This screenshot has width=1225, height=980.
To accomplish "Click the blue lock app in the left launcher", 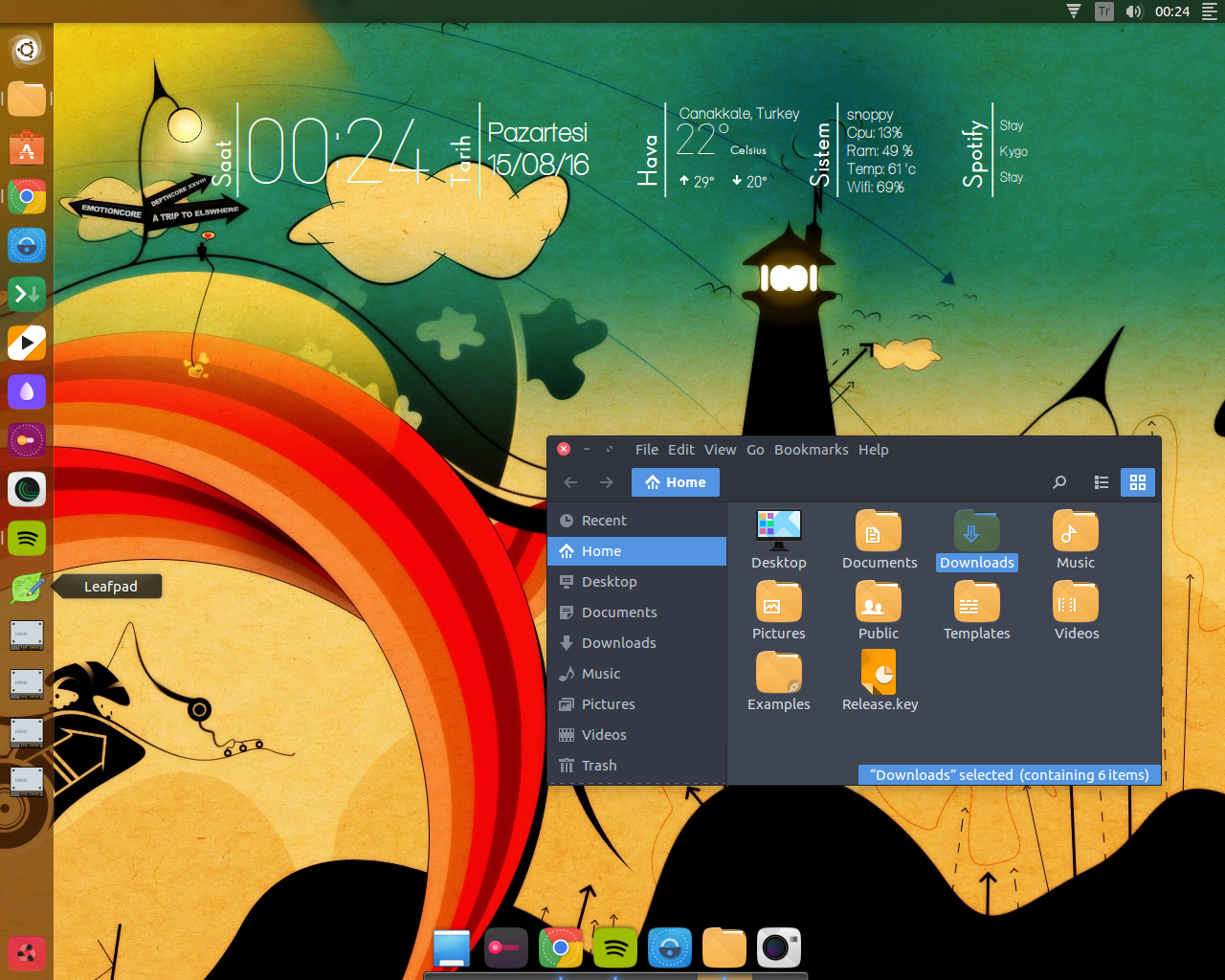I will [27, 245].
